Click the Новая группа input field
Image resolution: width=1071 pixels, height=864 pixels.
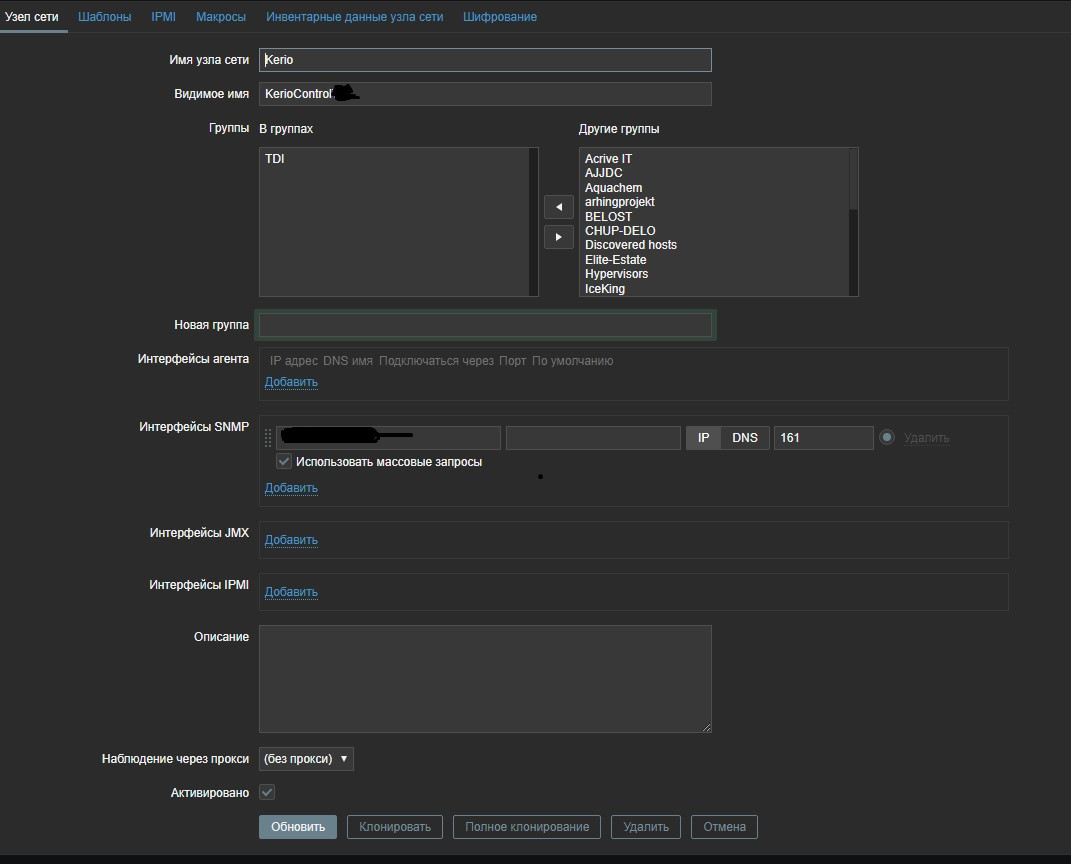pos(485,325)
